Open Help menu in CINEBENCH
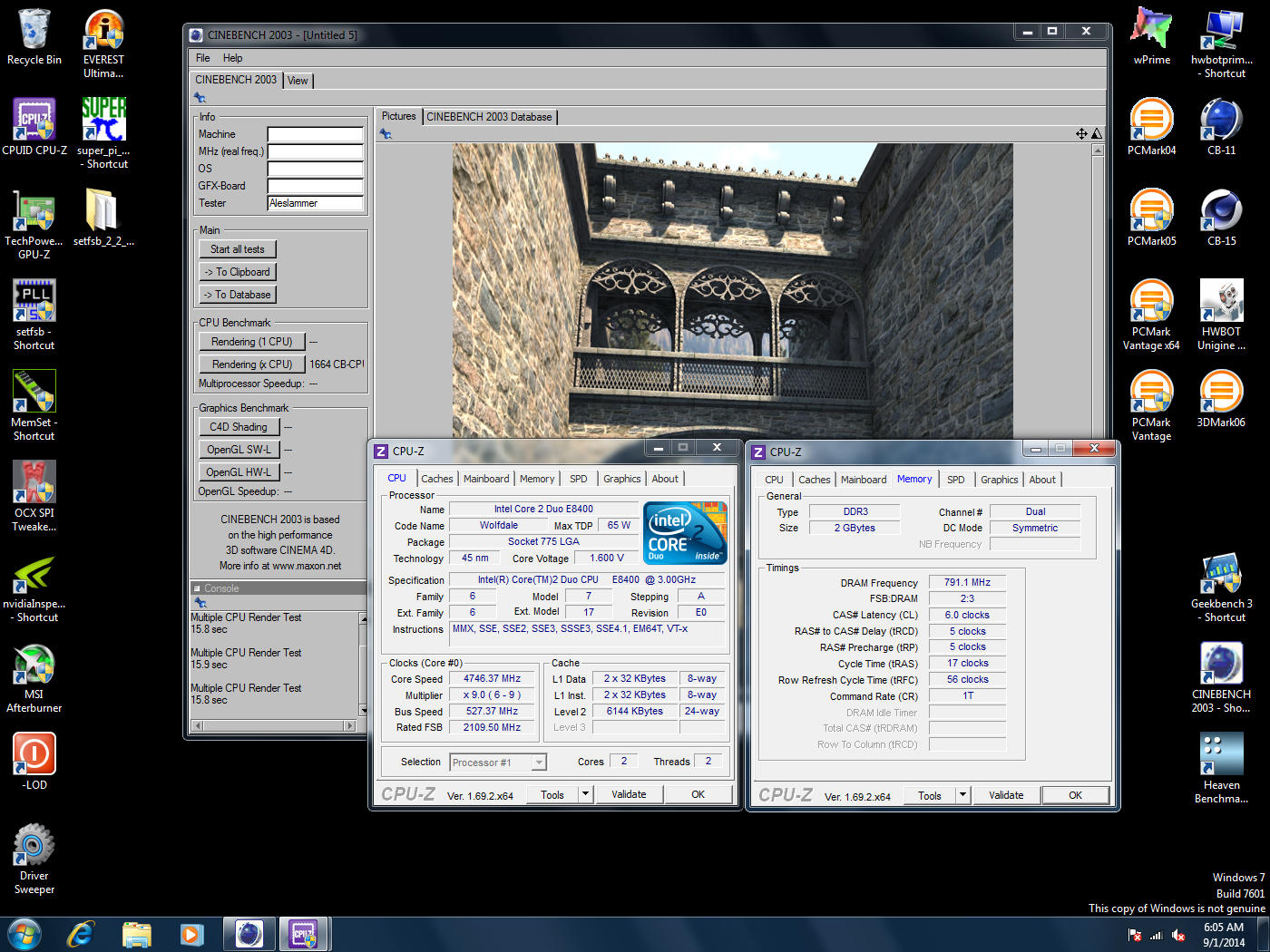Image resolution: width=1270 pixels, height=952 pixels. tap(233, 58)
